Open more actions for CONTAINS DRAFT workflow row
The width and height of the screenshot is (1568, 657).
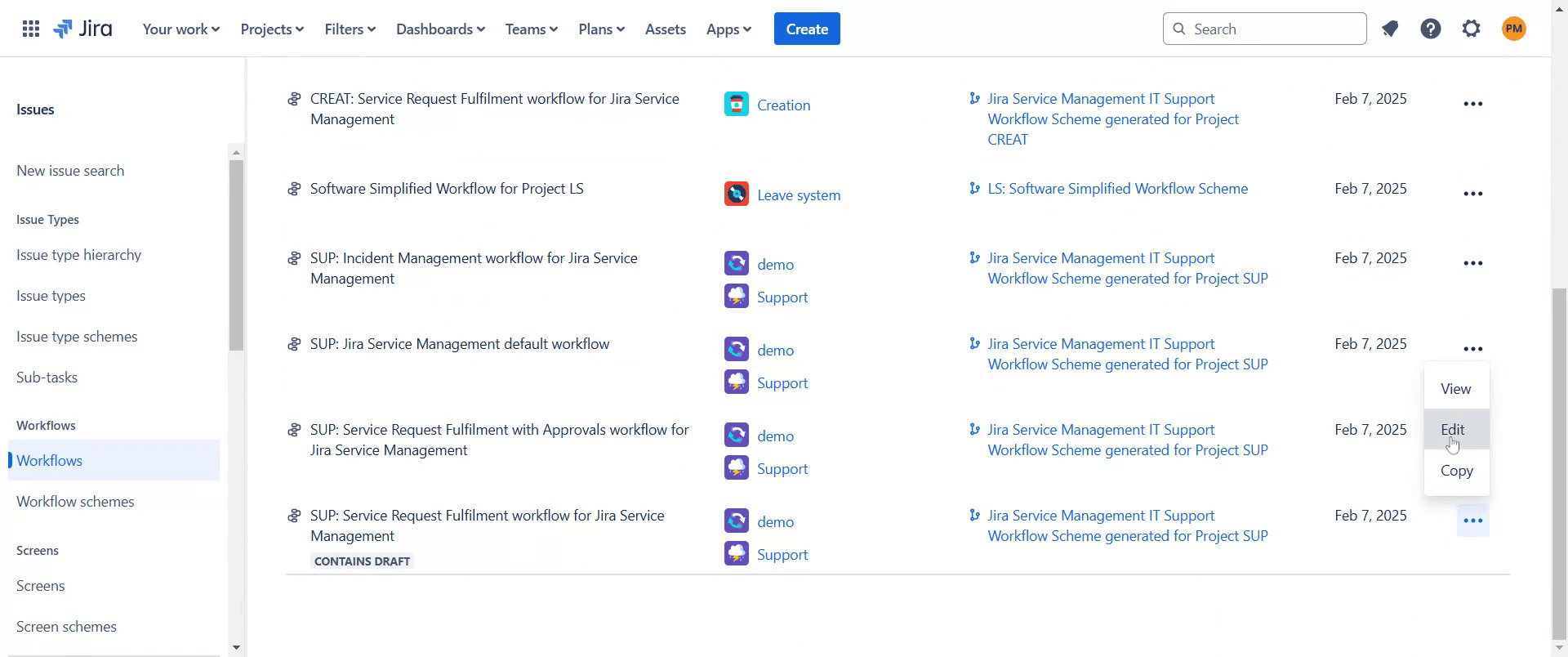[1473, 521]
